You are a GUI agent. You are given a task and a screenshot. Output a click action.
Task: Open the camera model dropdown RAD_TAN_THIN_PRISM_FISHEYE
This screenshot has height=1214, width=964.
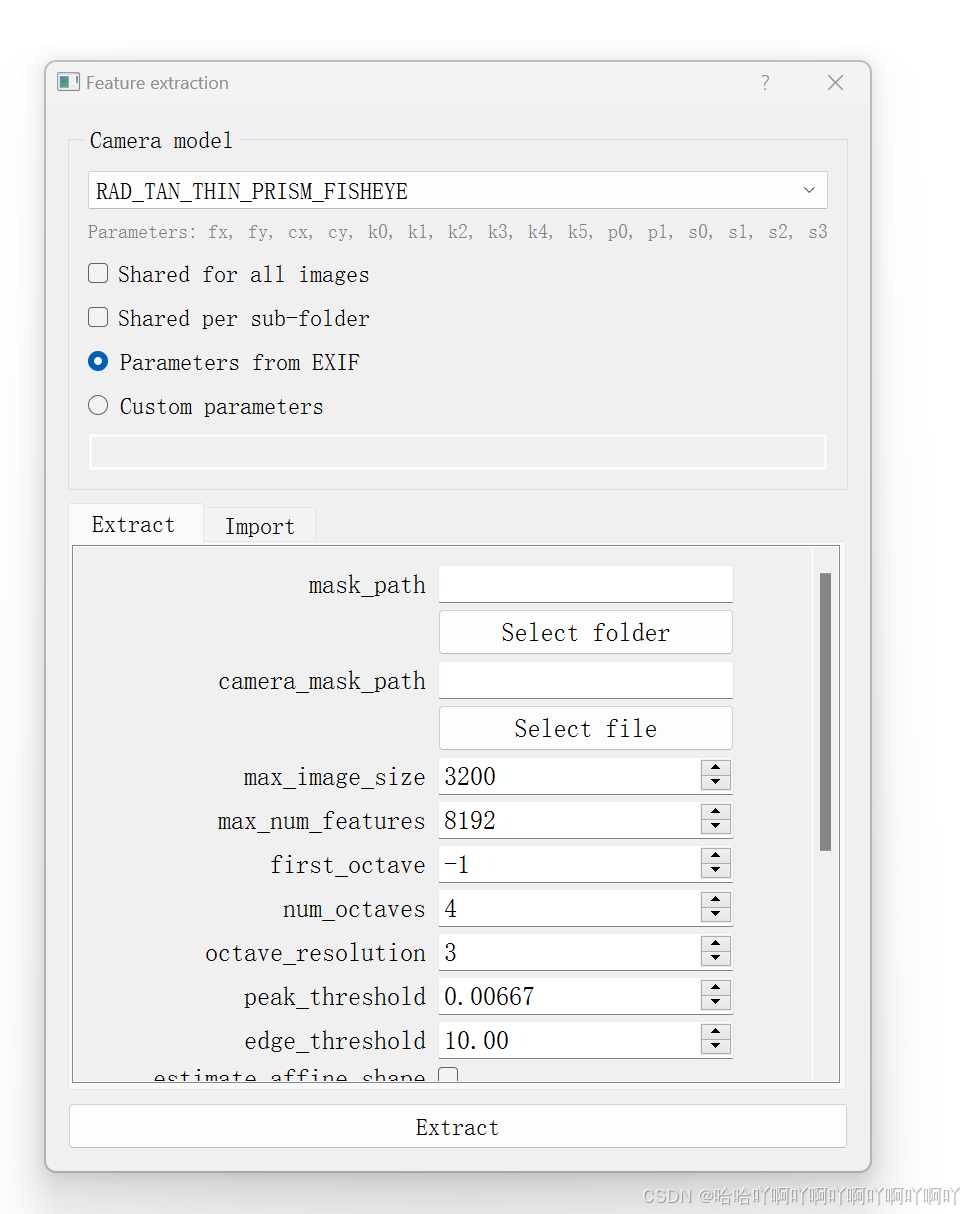tap(457, 190)
